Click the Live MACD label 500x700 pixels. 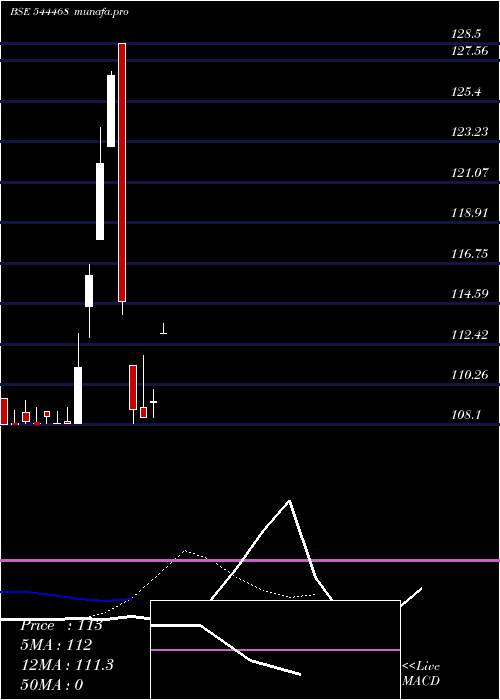(421, 673)
